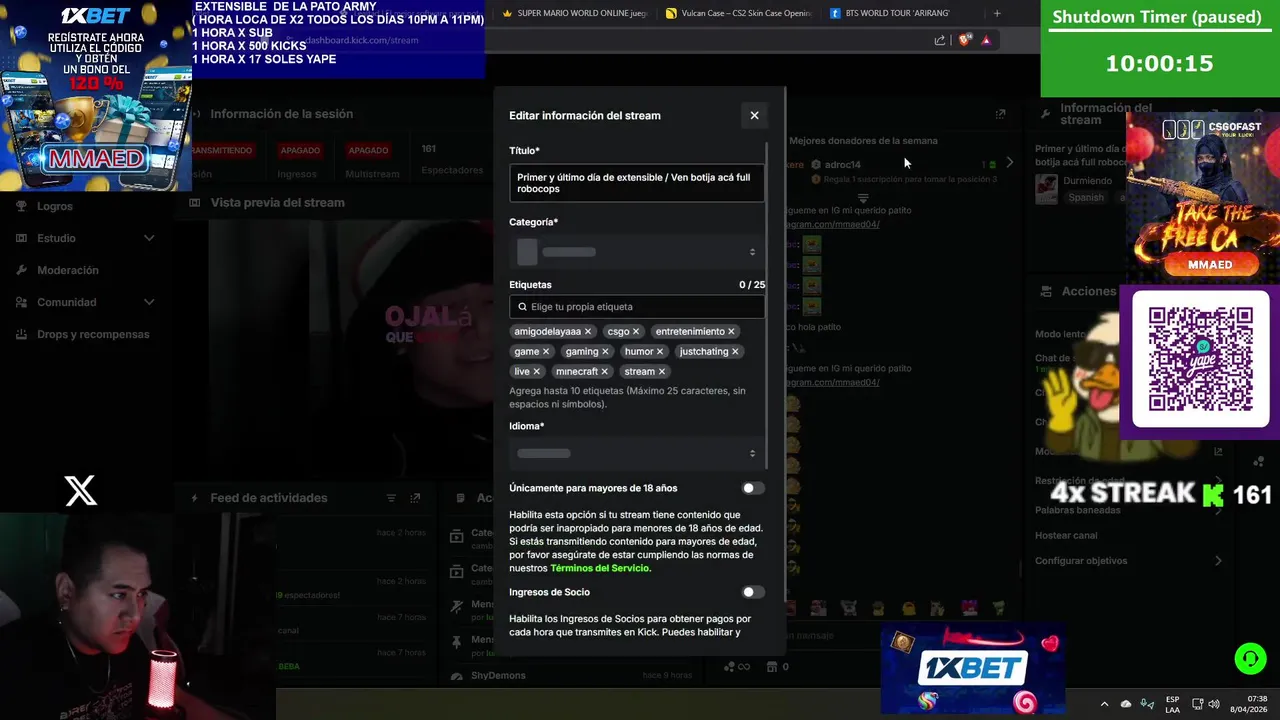
Task: Filter the Feed de actividades
Action: point(391,498)
